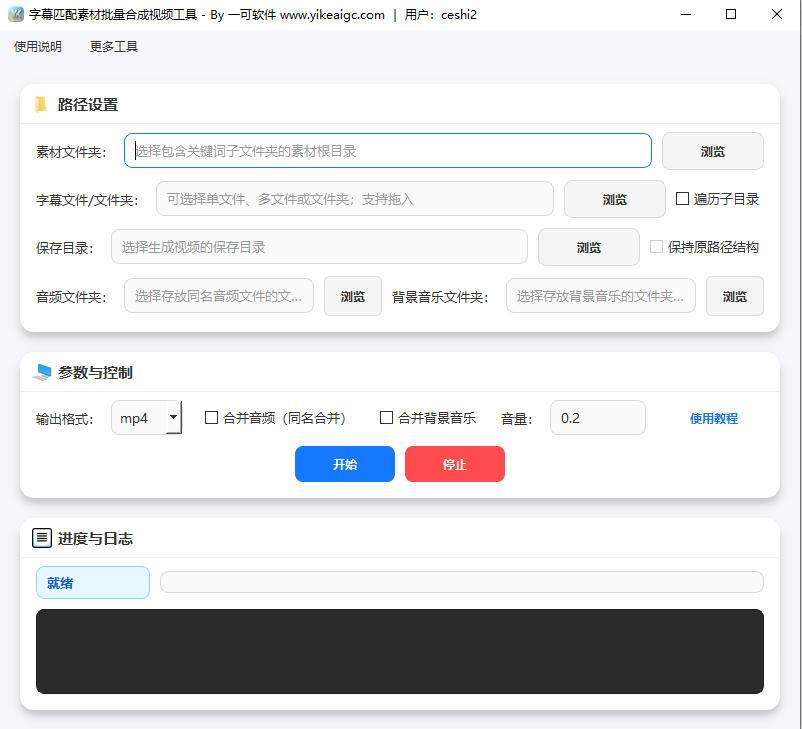The width and height of the screenshot is (802, 729).
Task: Click the list icon beside 进度与日志
Action: click(x=42, y=538)
